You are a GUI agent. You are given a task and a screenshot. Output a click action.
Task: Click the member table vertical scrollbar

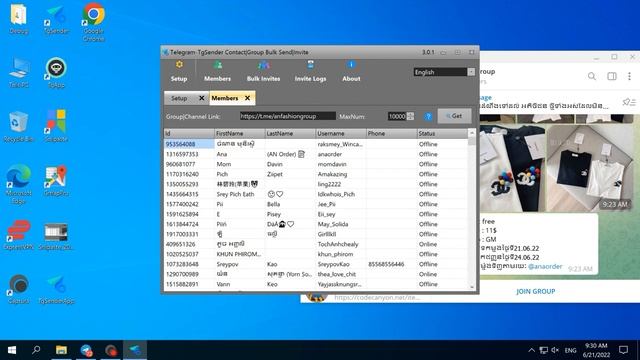(472, 210)
